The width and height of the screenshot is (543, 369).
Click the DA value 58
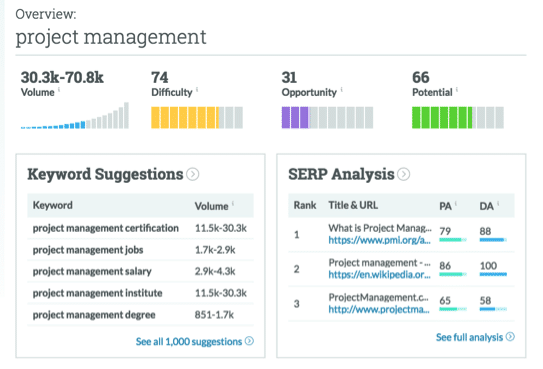pos(485,300)
